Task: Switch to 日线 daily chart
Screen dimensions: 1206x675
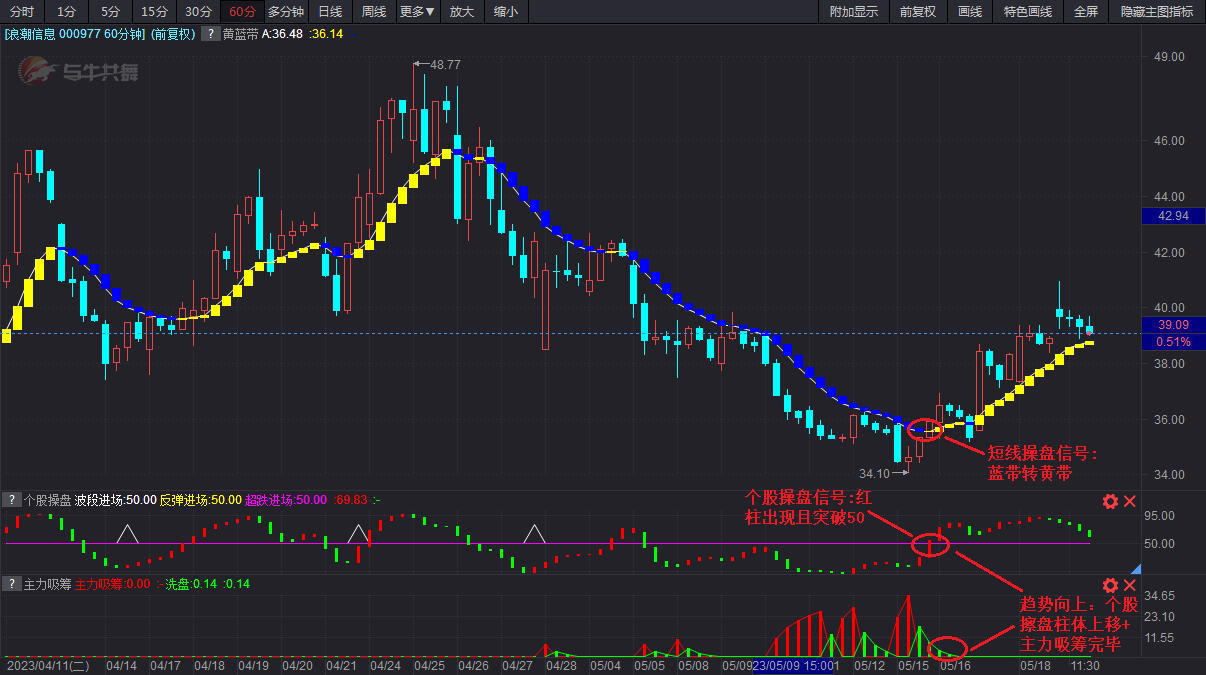Action: (330, 12)
